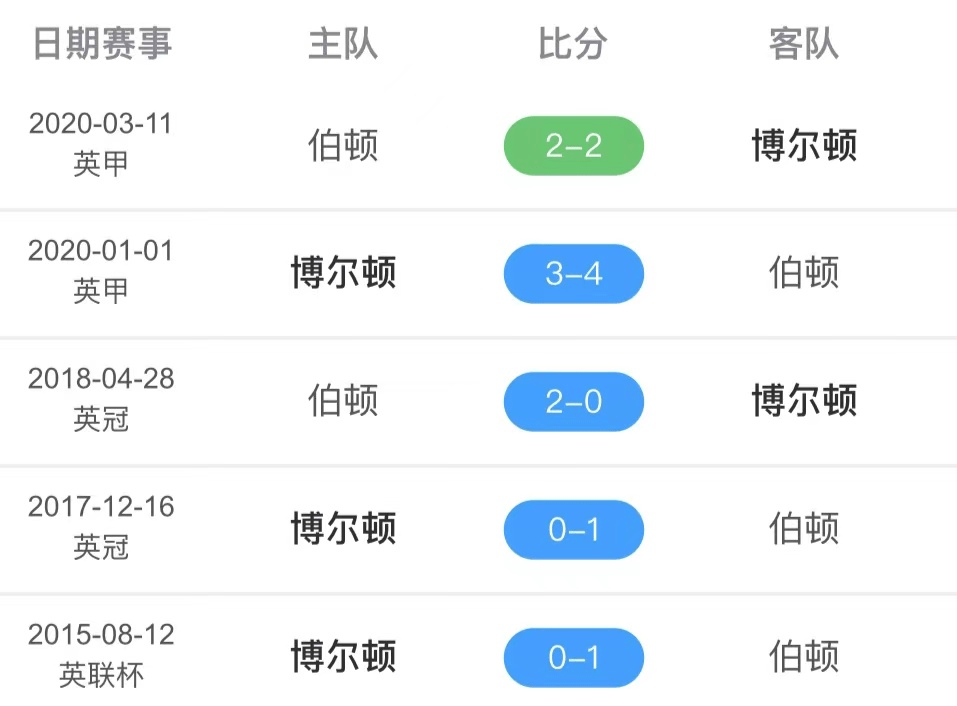Open away team 博尔顿 in 2018-04-28 match
957x706 pixels.
click(804, 400)
